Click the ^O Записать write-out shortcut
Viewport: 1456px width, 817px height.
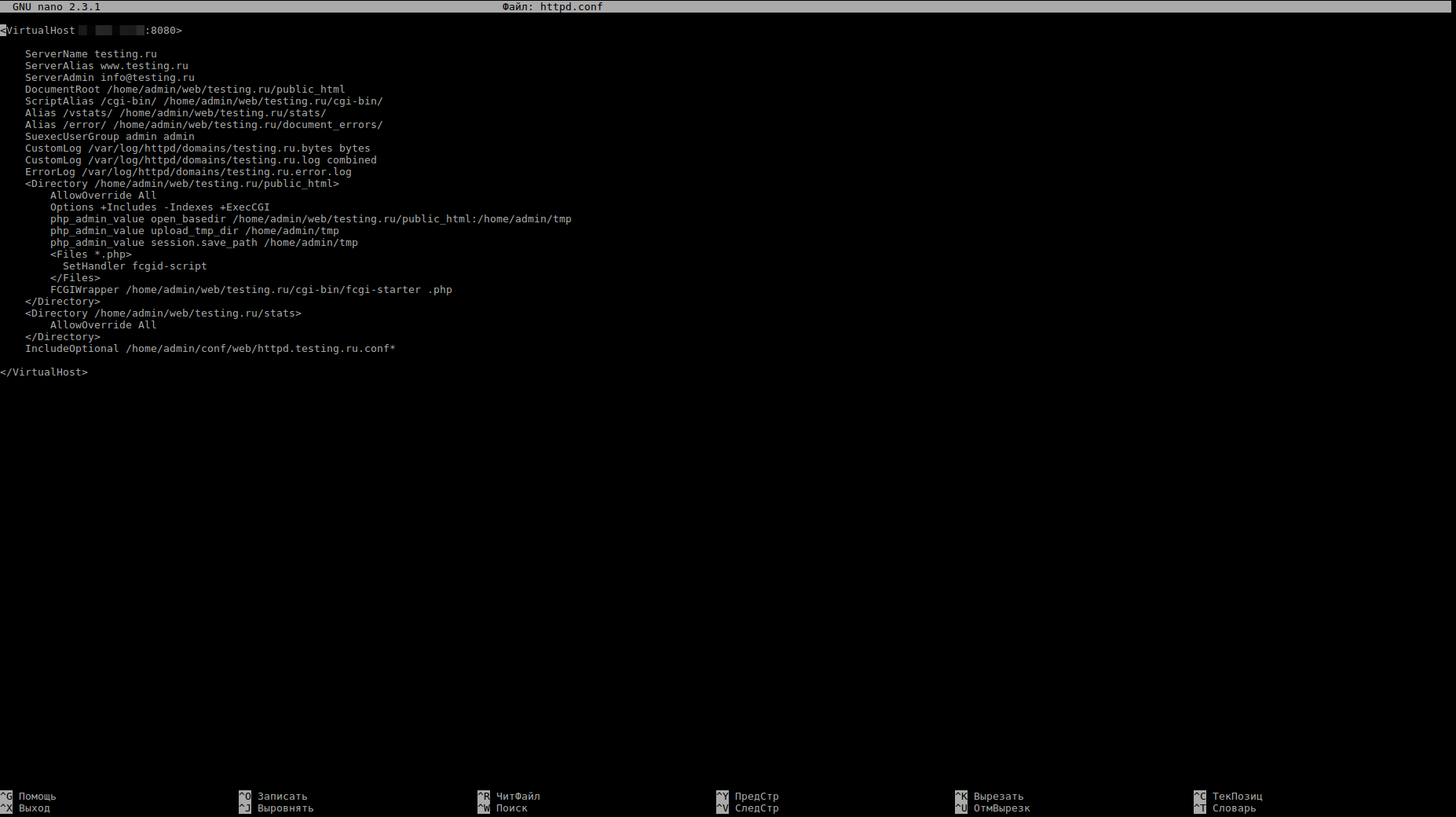tap(273, 796)
